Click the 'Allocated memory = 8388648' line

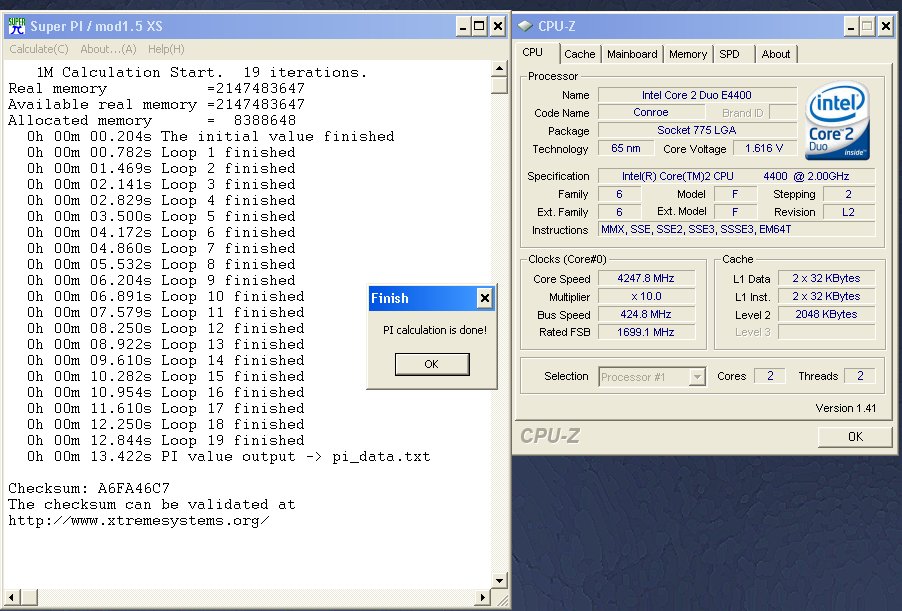152,120
